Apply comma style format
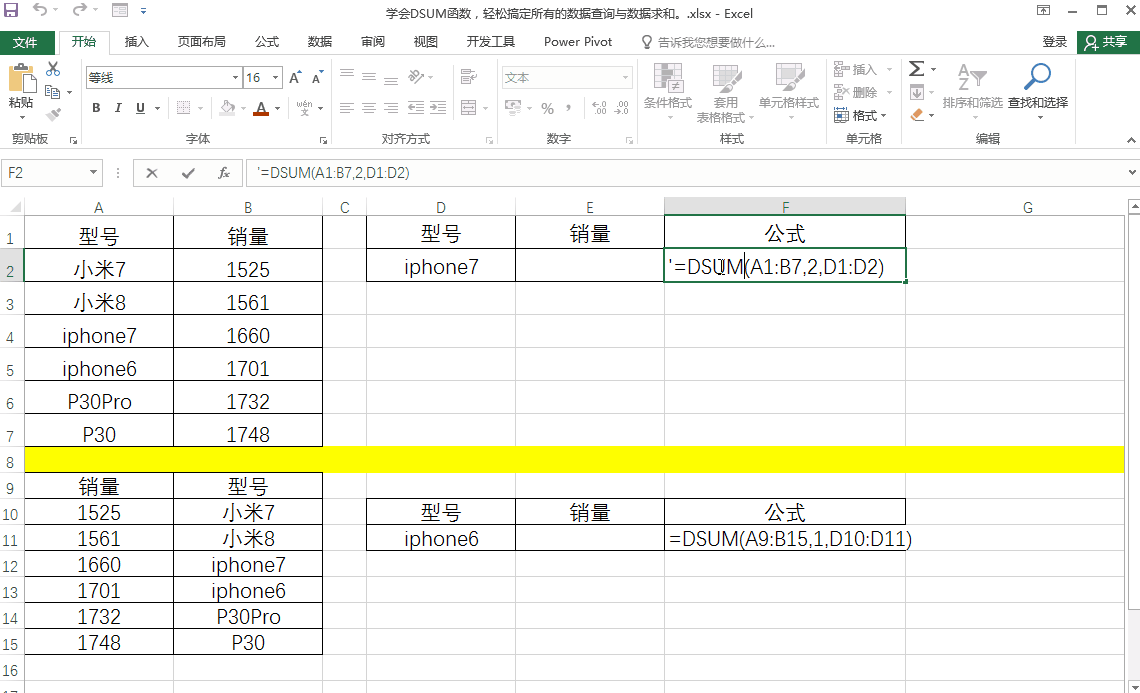The height and width of the screenshot is (693, 1140). (568, 108)
